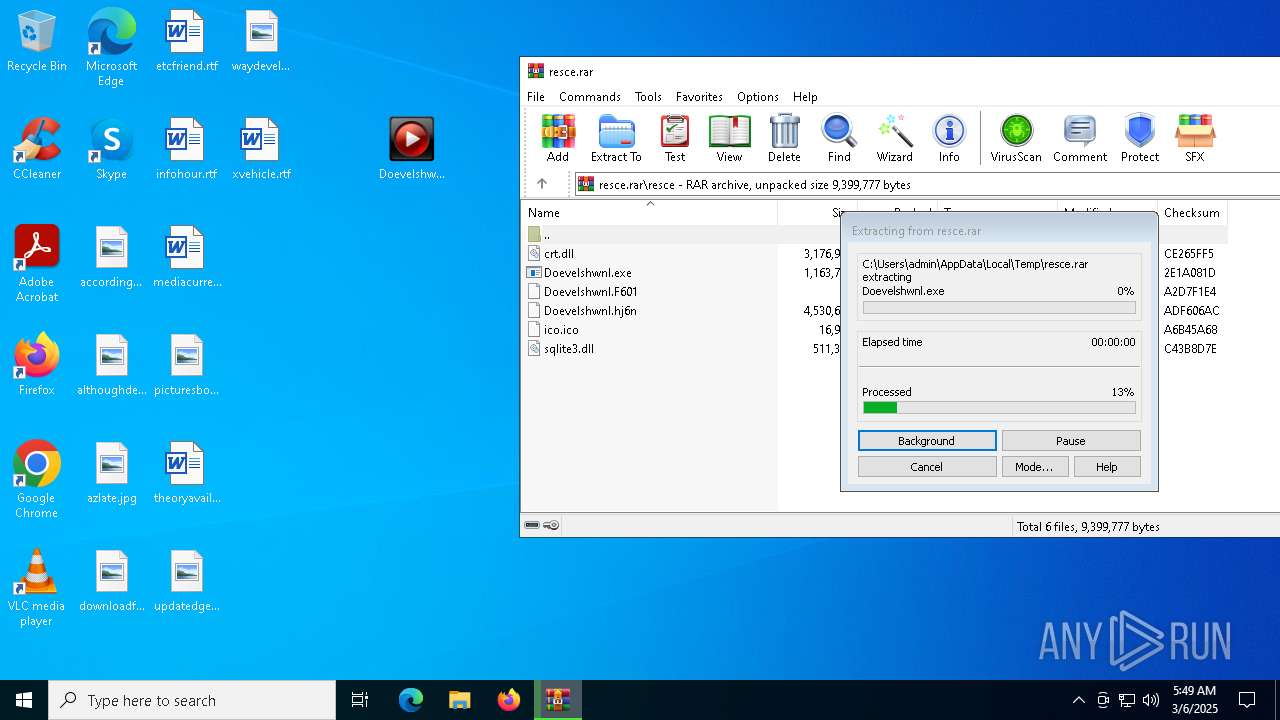1280x720 pixels.
Task: Open the Options menu
Action: click(758, 97)
